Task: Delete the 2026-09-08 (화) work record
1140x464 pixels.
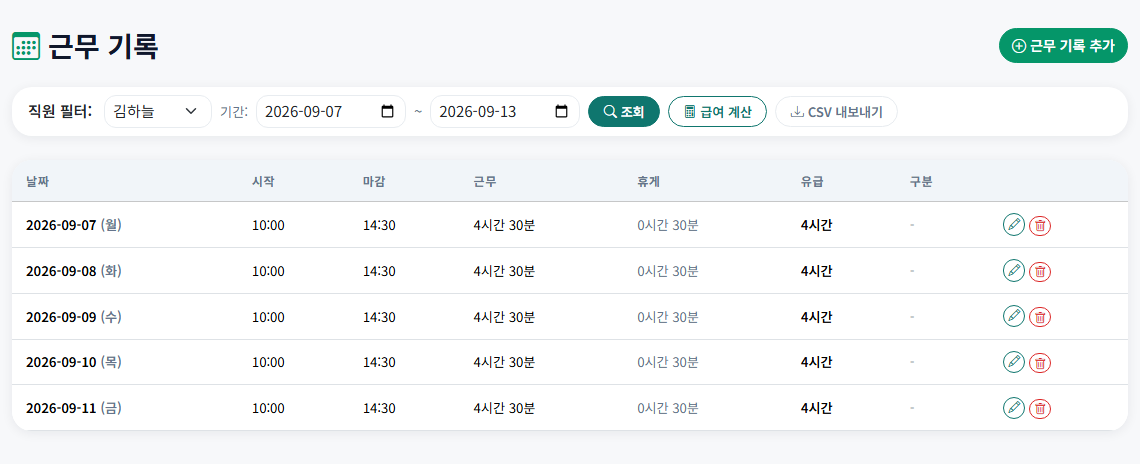Action: pos(1040,271)
